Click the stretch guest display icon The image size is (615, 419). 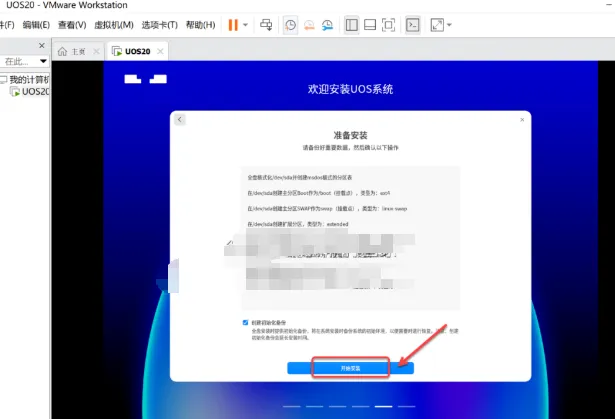point(437,25)
